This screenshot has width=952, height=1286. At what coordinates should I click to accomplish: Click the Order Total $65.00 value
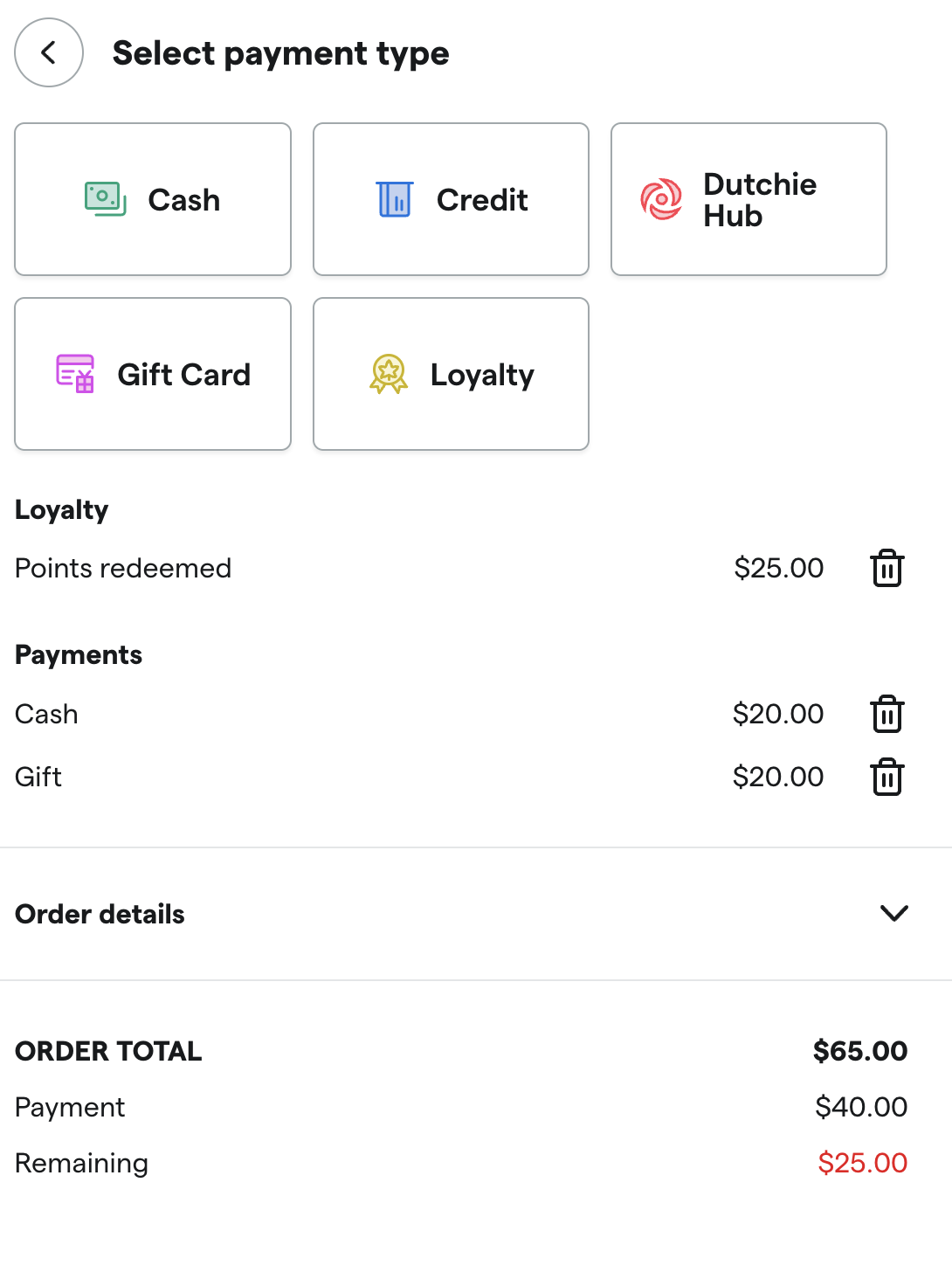[860, 1051]
